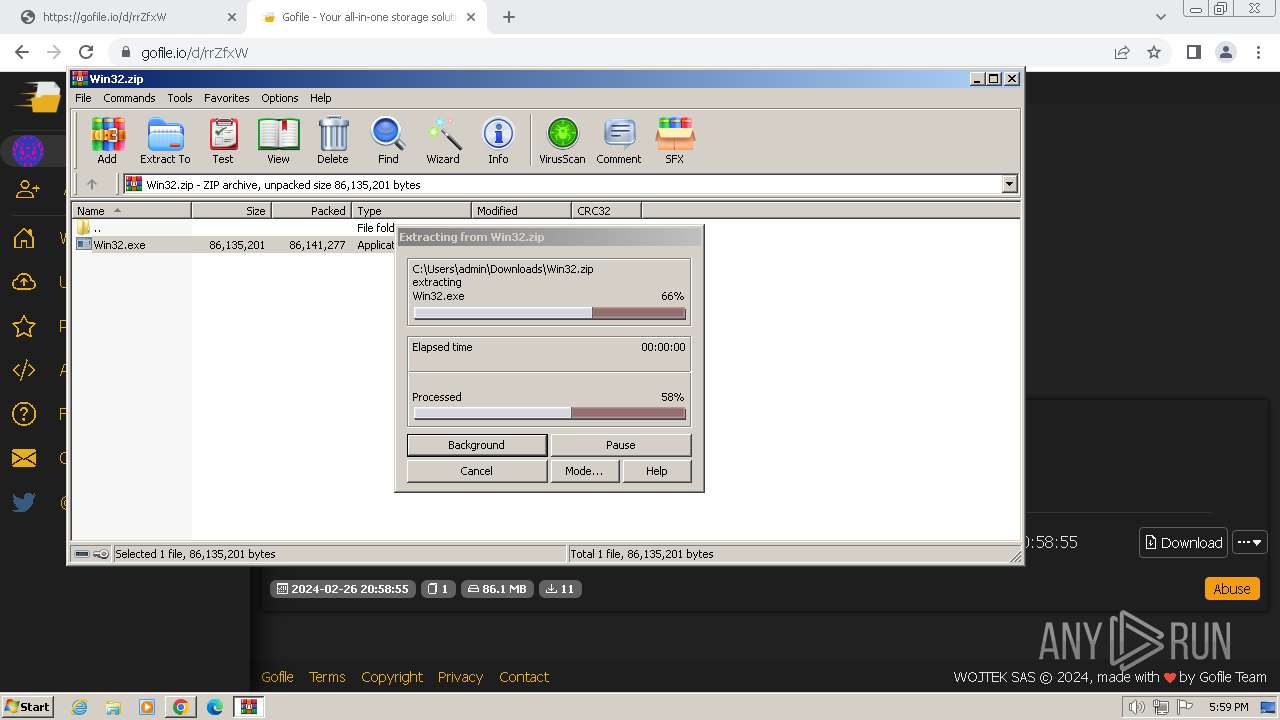This screenshot has height=720, width=1280.
Task: Open the Terms footer link
Action: click(327, 677)
